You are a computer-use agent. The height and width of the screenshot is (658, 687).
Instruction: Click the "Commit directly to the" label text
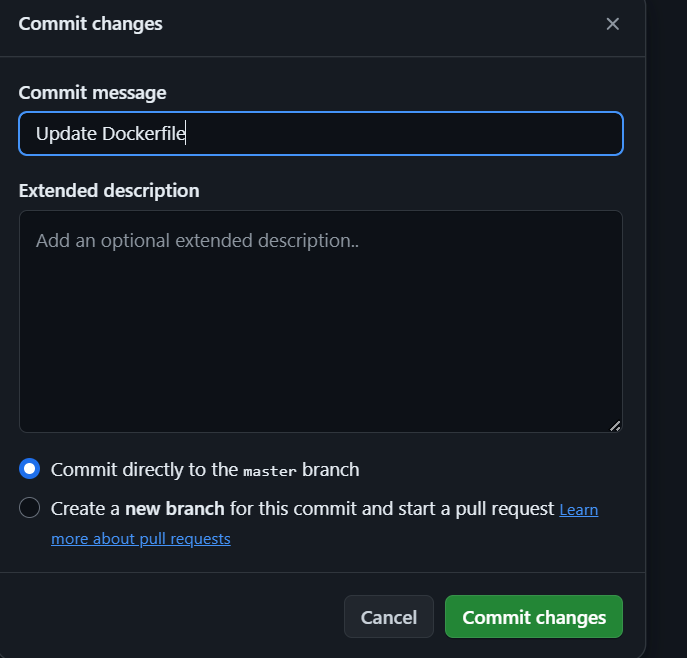[144, 469]
